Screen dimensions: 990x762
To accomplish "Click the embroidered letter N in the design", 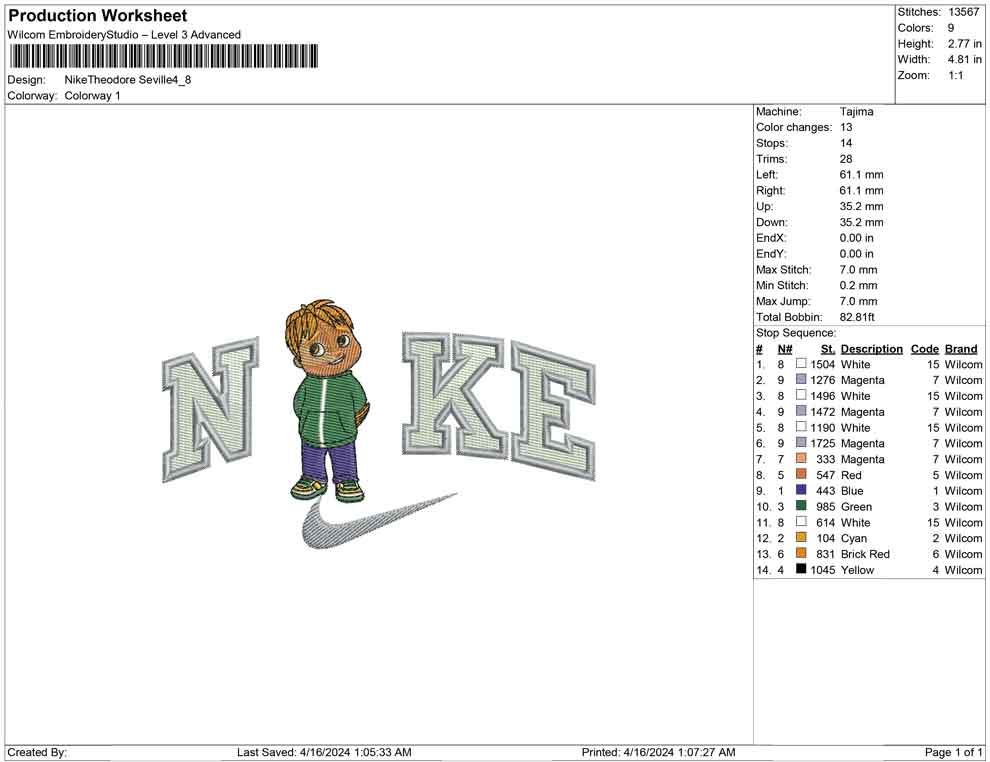I will pyautogui.click(x=210, y=409).
